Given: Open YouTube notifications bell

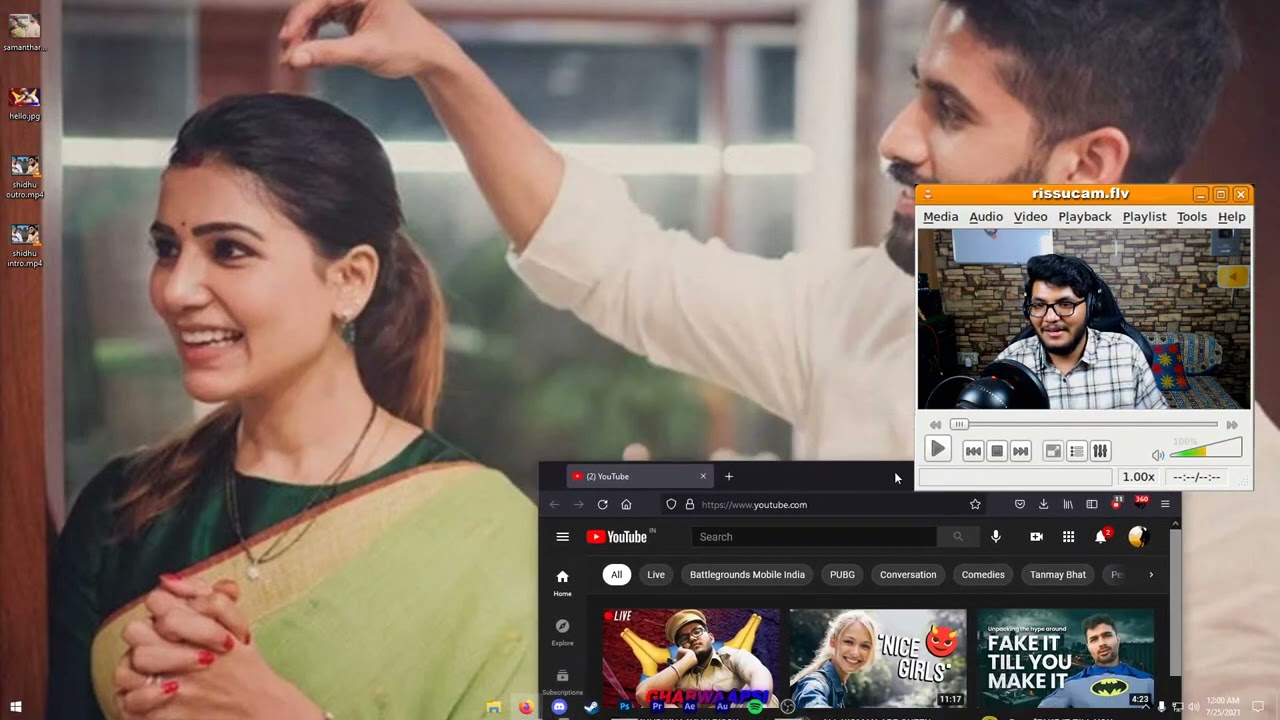Looking at the screenshot, I should click(1101, 536).
